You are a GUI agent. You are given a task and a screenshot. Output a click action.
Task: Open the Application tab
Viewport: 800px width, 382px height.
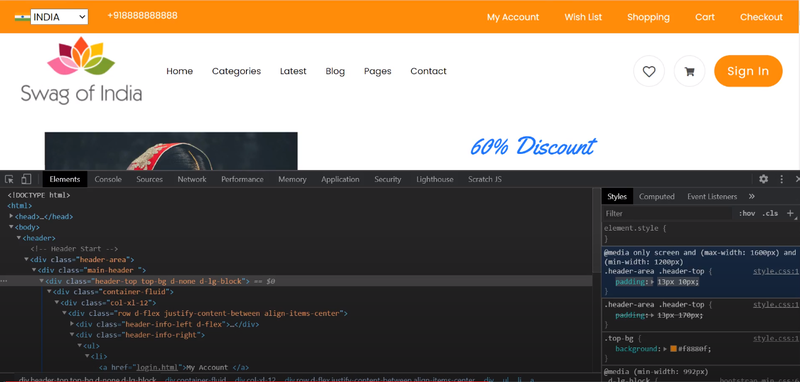[340, 179]
